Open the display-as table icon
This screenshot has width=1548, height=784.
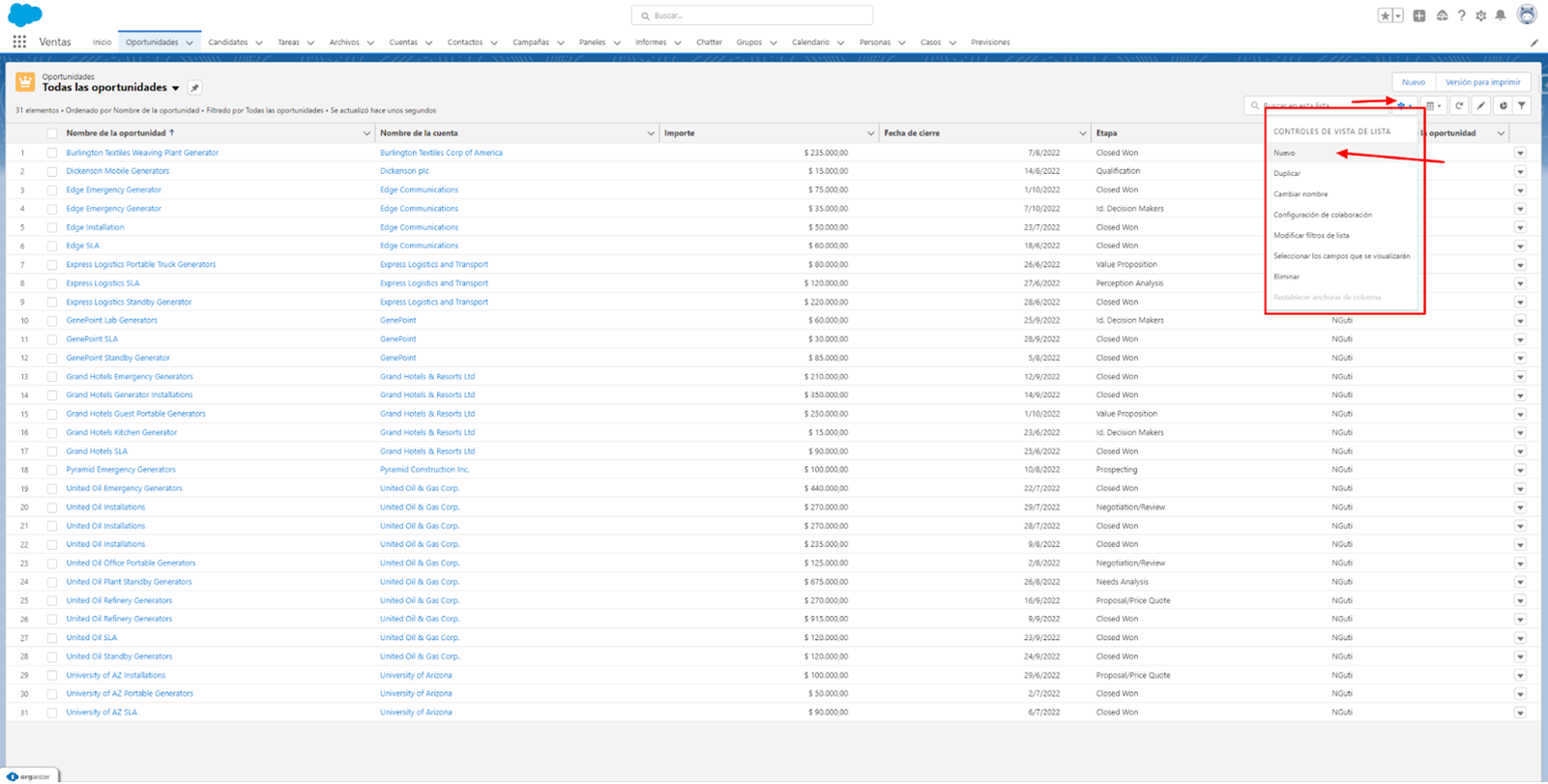click(1434, 105)
